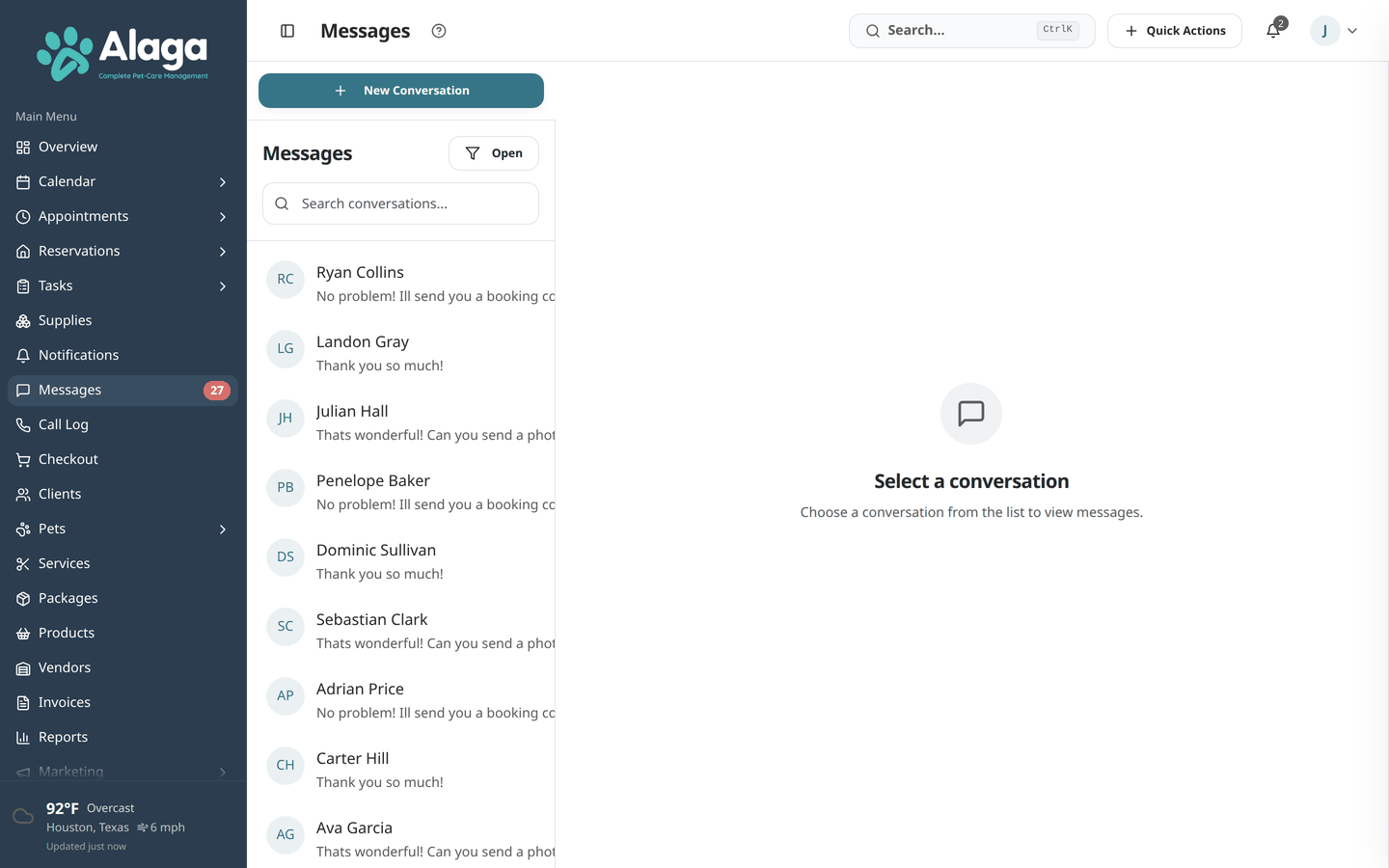This screenshot has width=1389, height=868.
Task: Click the J user avatar in header
Action: [x=1325, y=31]
